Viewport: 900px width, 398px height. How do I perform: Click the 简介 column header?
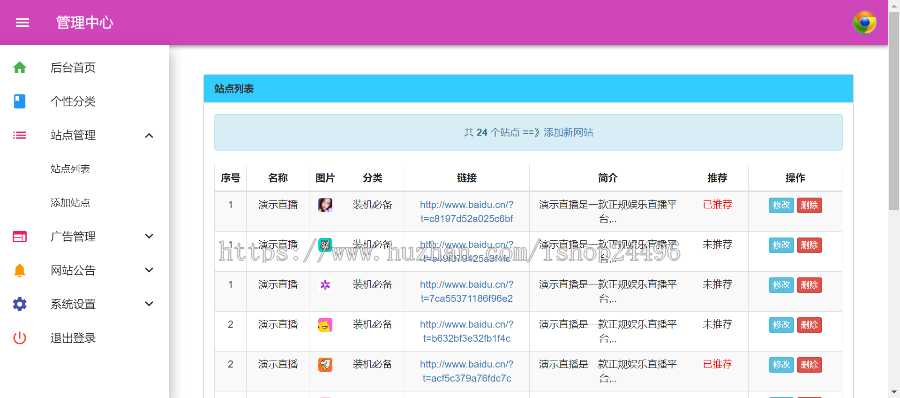608,178
